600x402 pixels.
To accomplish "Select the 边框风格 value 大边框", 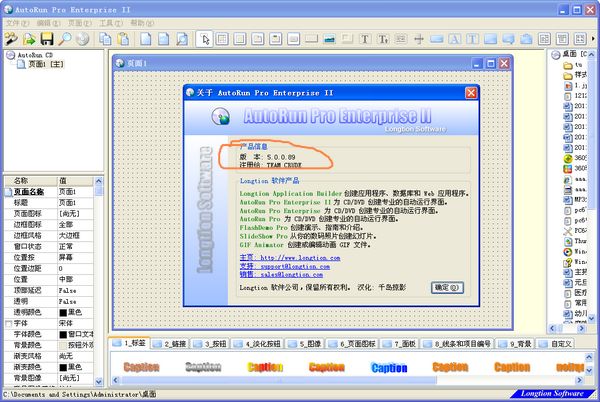I will click(69, 236).
